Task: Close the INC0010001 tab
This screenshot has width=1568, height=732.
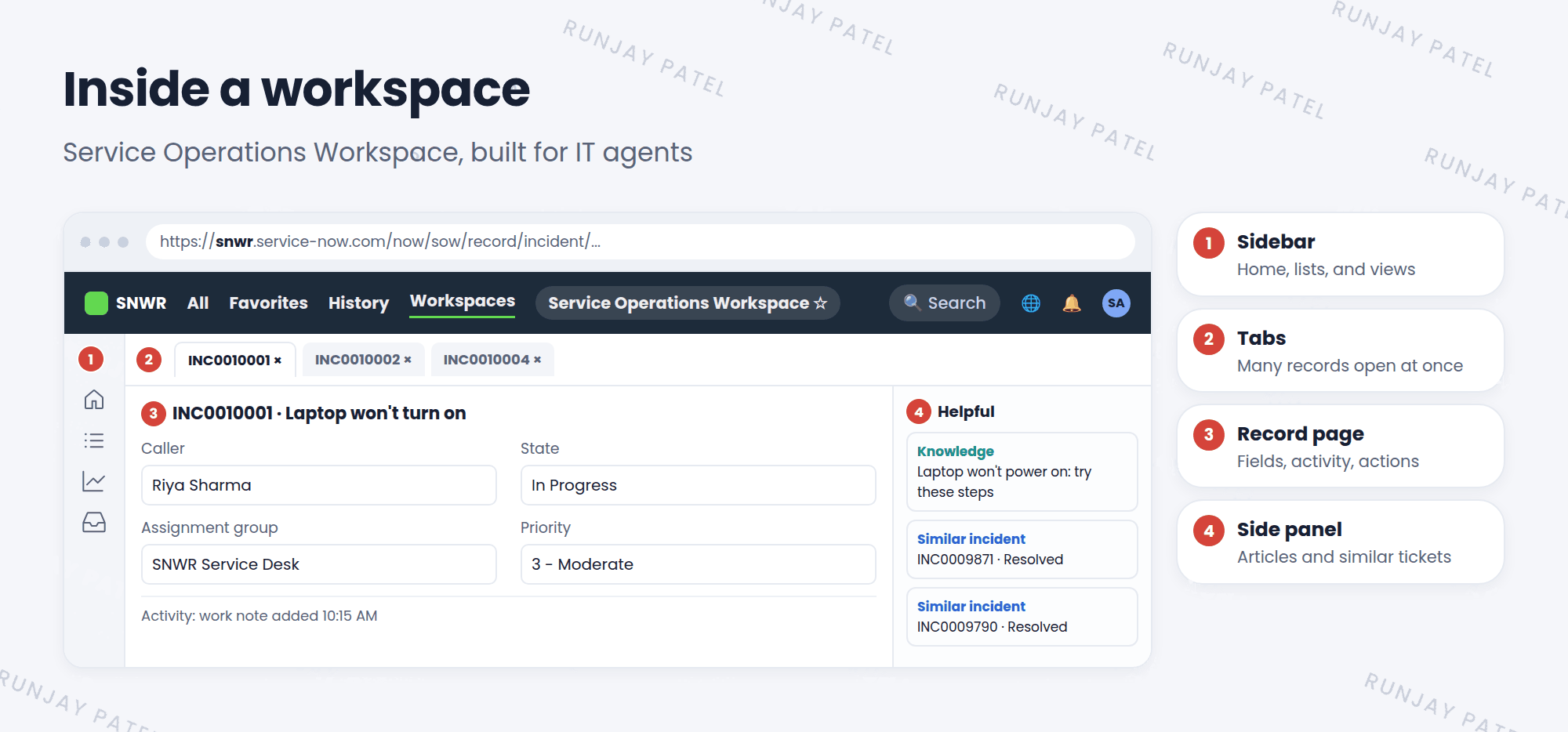Action: pyautogui.click(x=278, y=361)
